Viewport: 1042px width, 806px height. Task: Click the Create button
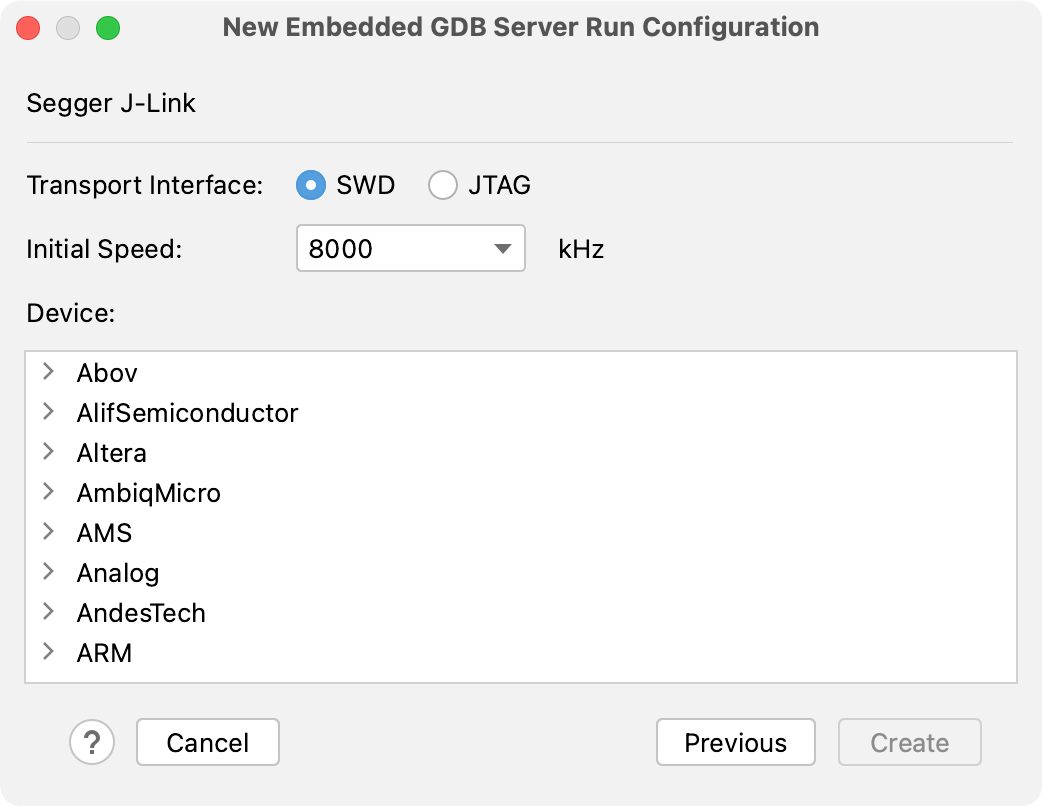point(909,743)
